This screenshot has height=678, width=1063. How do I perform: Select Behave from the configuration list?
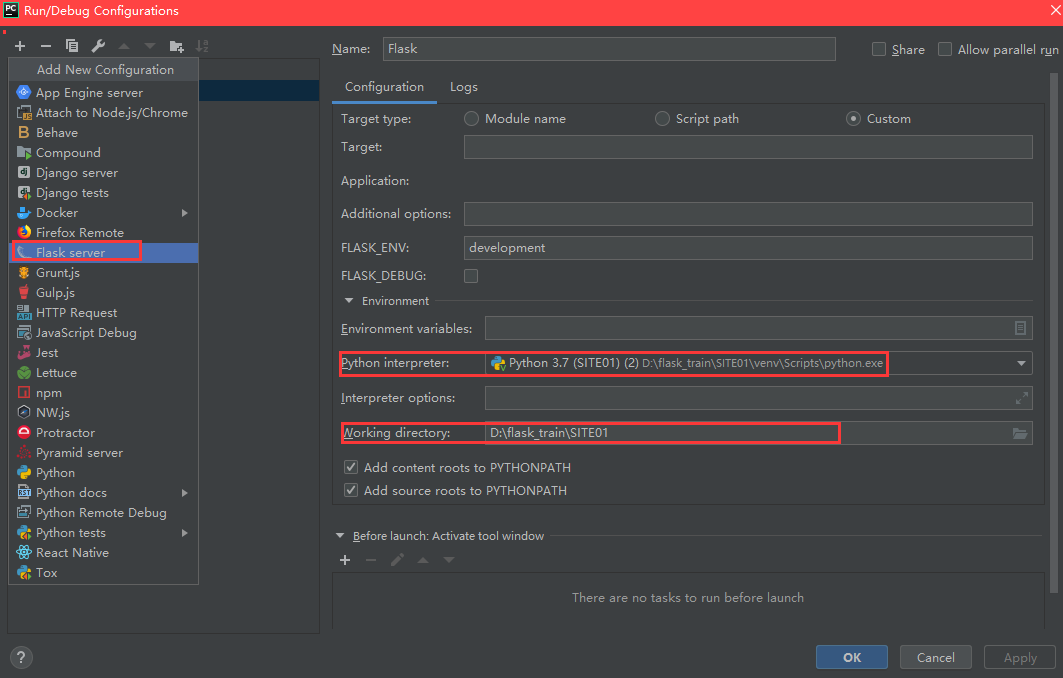click(x=104, y=132)
